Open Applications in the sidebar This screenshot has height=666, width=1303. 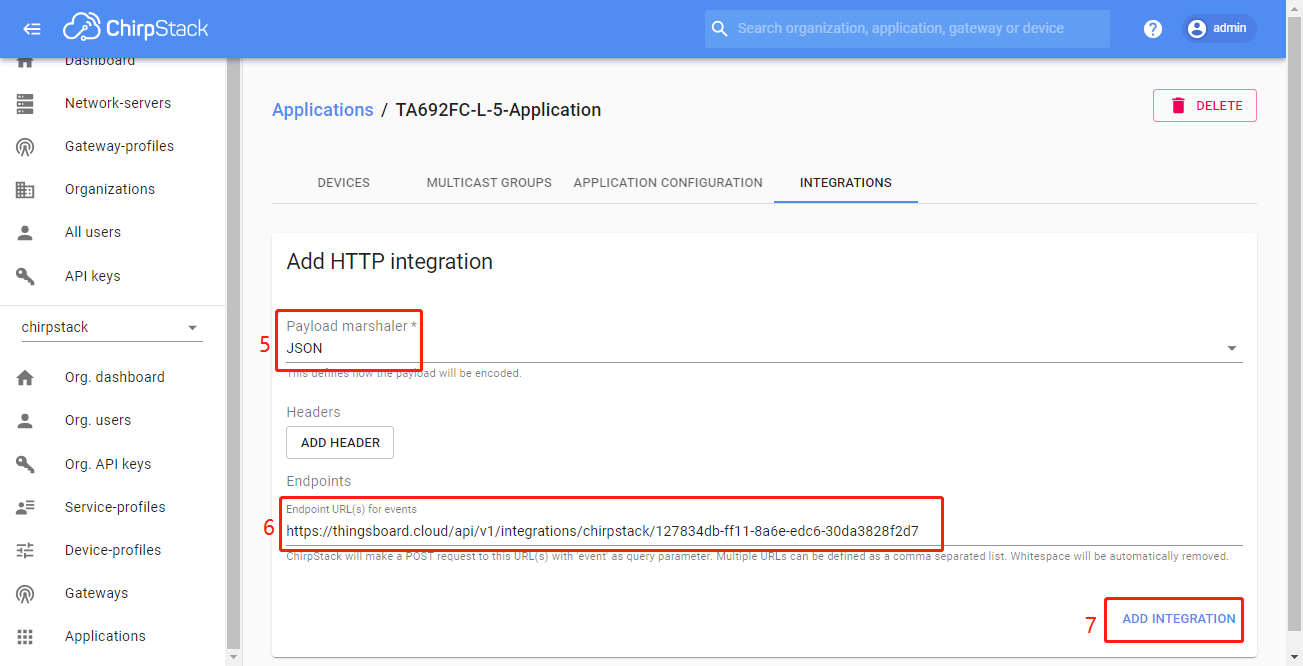coord(105,636)
